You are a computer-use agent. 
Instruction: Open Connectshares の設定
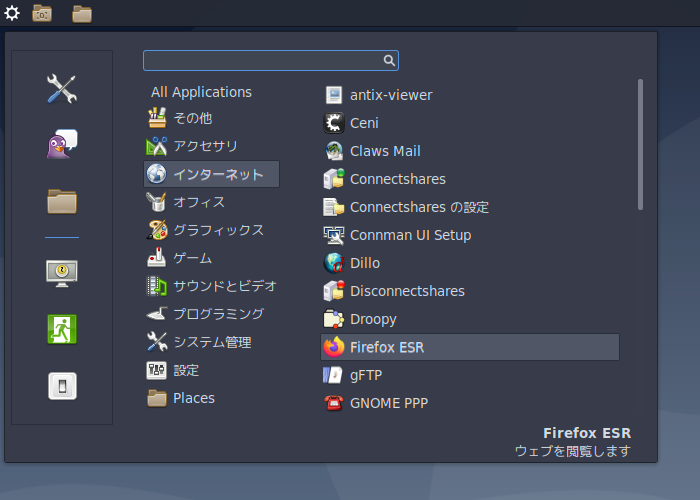pos(470,207)
